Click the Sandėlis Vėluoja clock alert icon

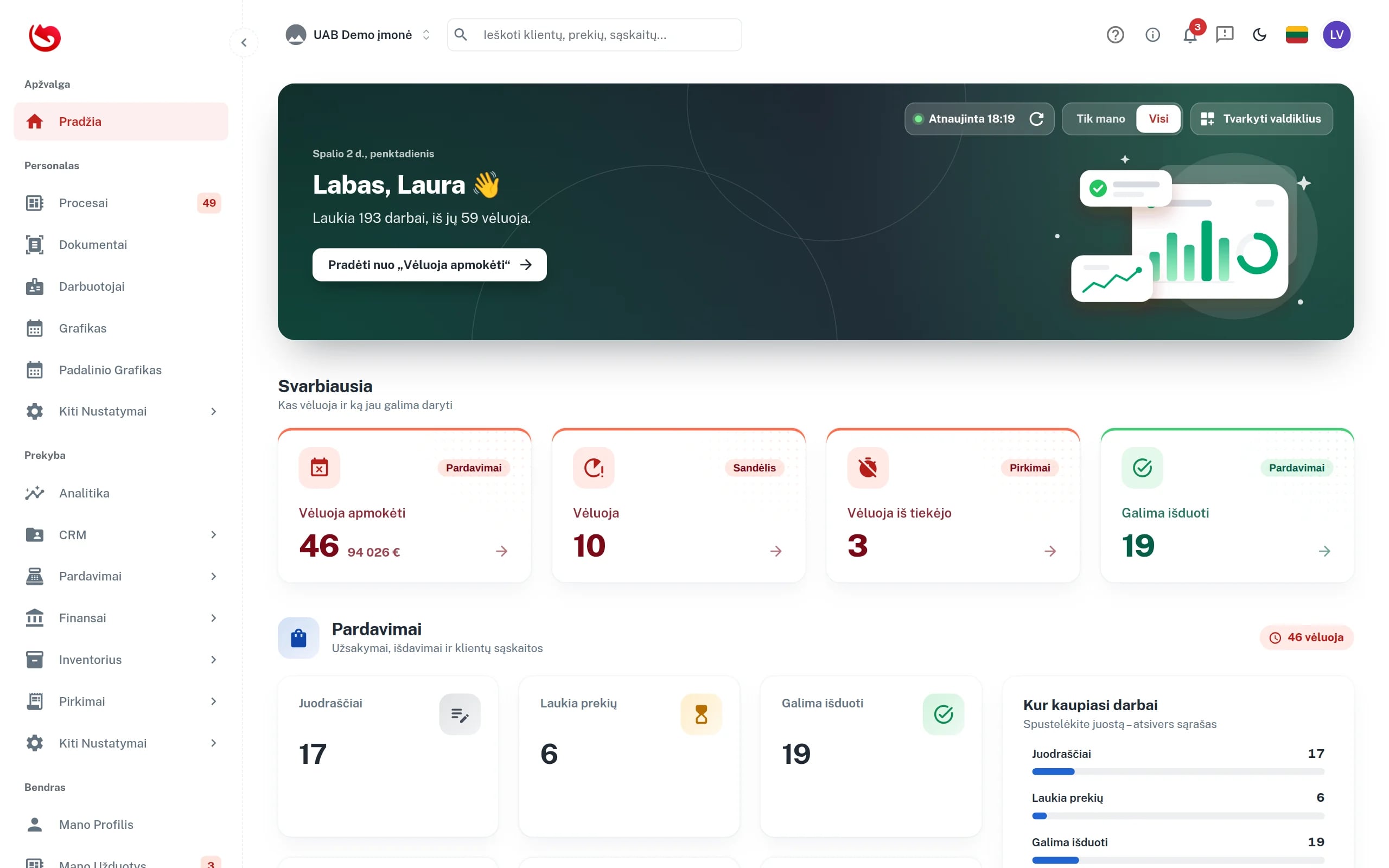coord(594,468)
